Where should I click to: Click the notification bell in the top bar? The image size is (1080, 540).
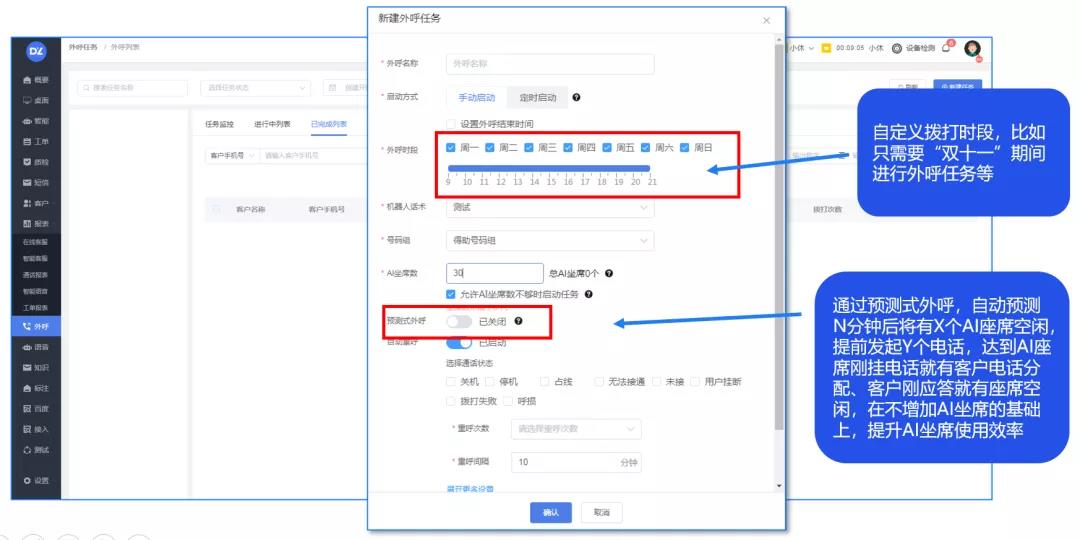click(946, 48)
